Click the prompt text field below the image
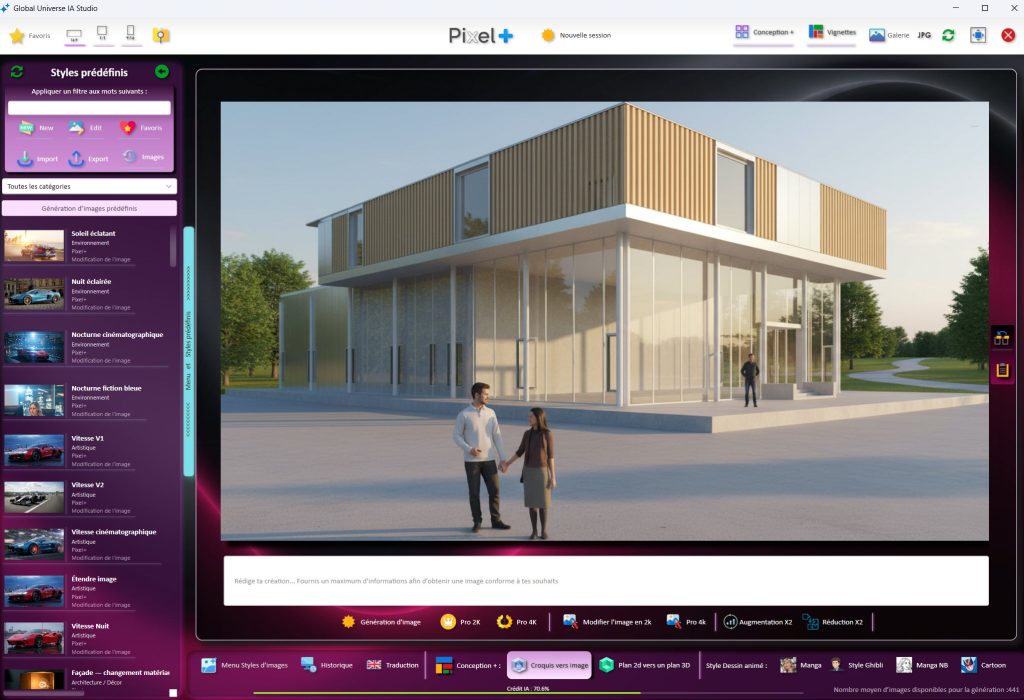 point(605,581)
